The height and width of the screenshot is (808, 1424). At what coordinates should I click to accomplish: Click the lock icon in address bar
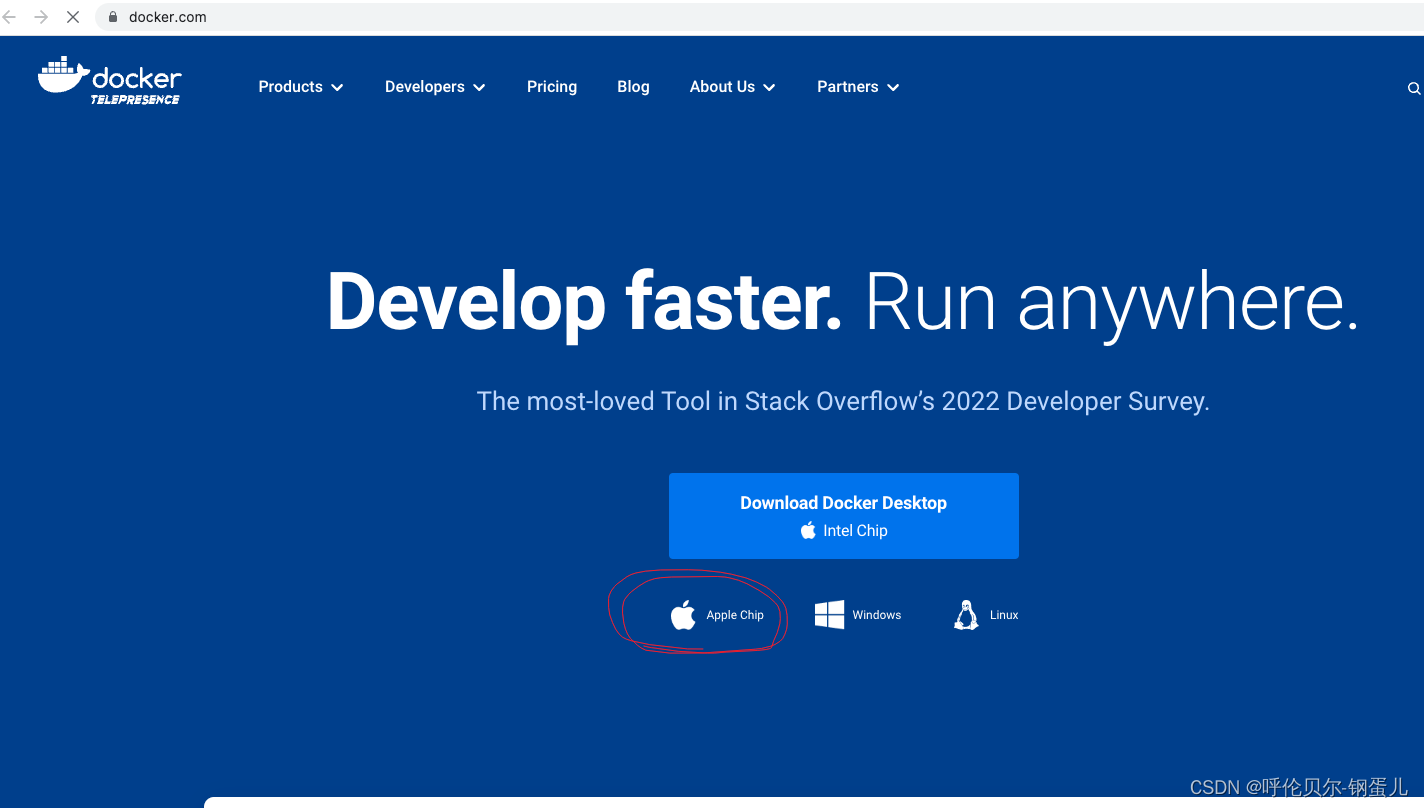[x=113, y=17]
